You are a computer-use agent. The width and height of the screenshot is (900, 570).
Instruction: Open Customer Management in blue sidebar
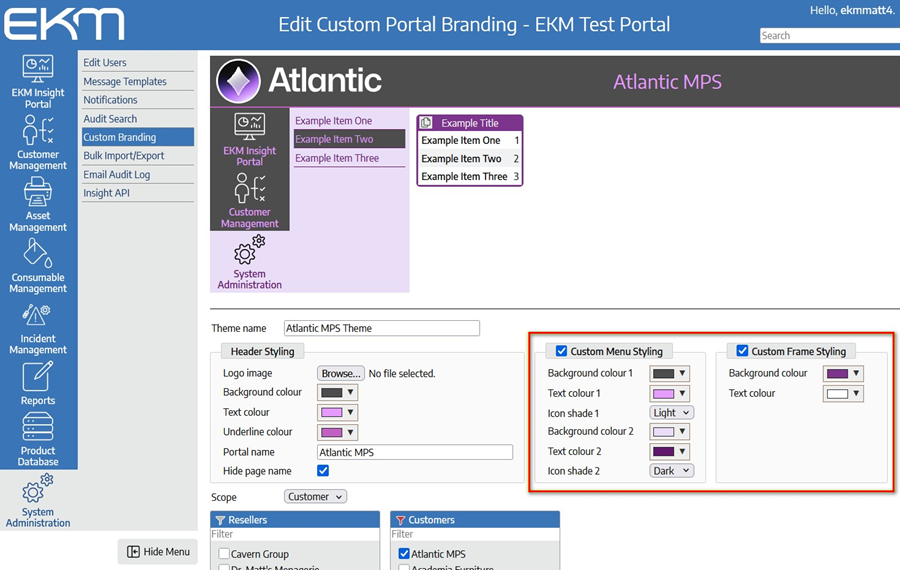(x=38, y=142)
